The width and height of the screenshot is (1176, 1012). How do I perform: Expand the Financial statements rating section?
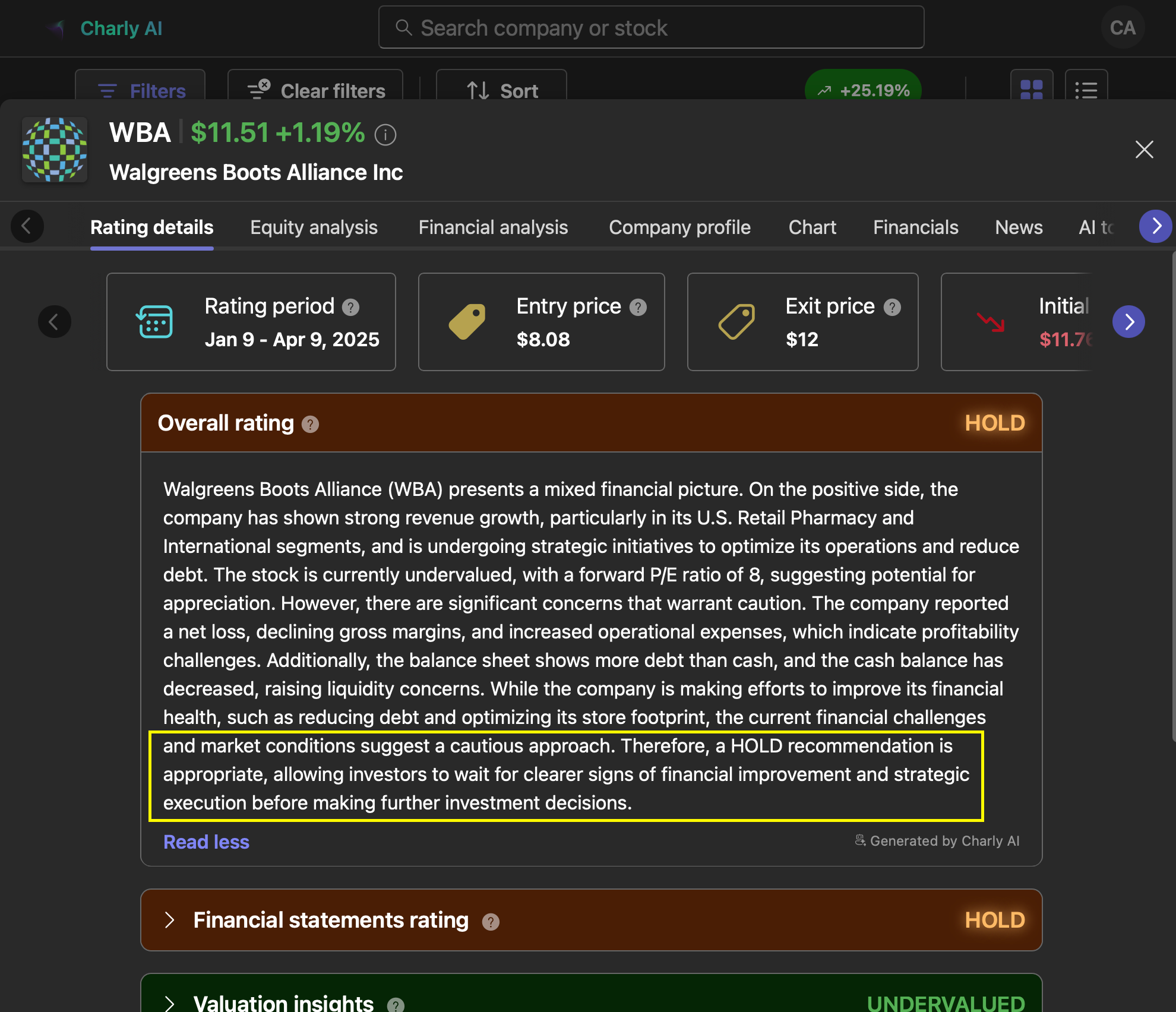[170, 920]
